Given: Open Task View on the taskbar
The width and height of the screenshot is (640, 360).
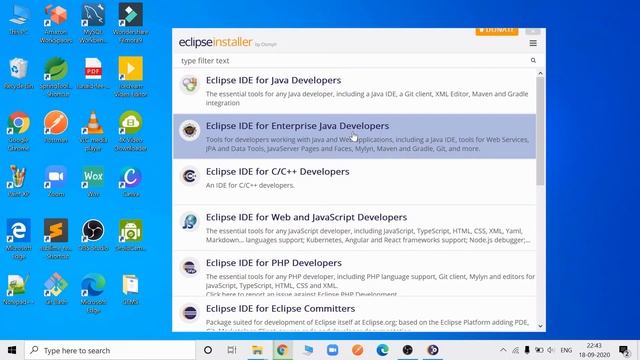Looking at the screenshot, I should click(x=232, y=350).
